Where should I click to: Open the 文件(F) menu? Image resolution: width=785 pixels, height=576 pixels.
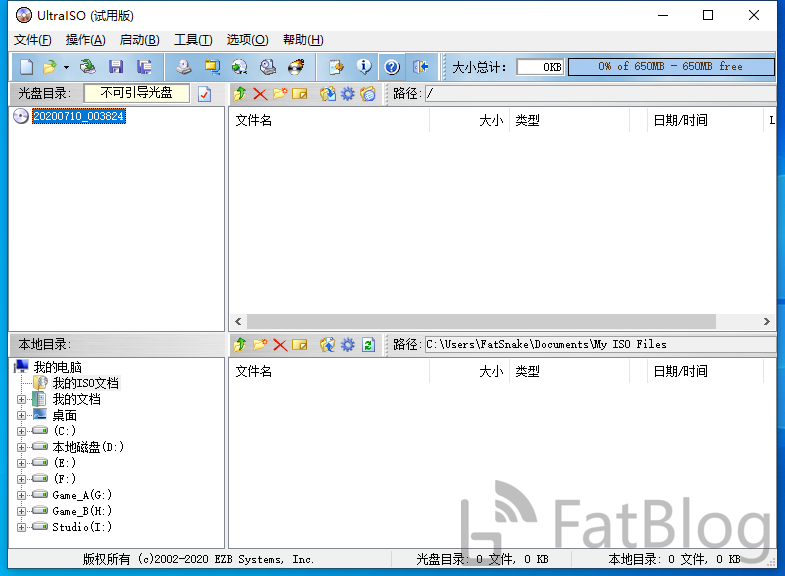coord(33,40)
